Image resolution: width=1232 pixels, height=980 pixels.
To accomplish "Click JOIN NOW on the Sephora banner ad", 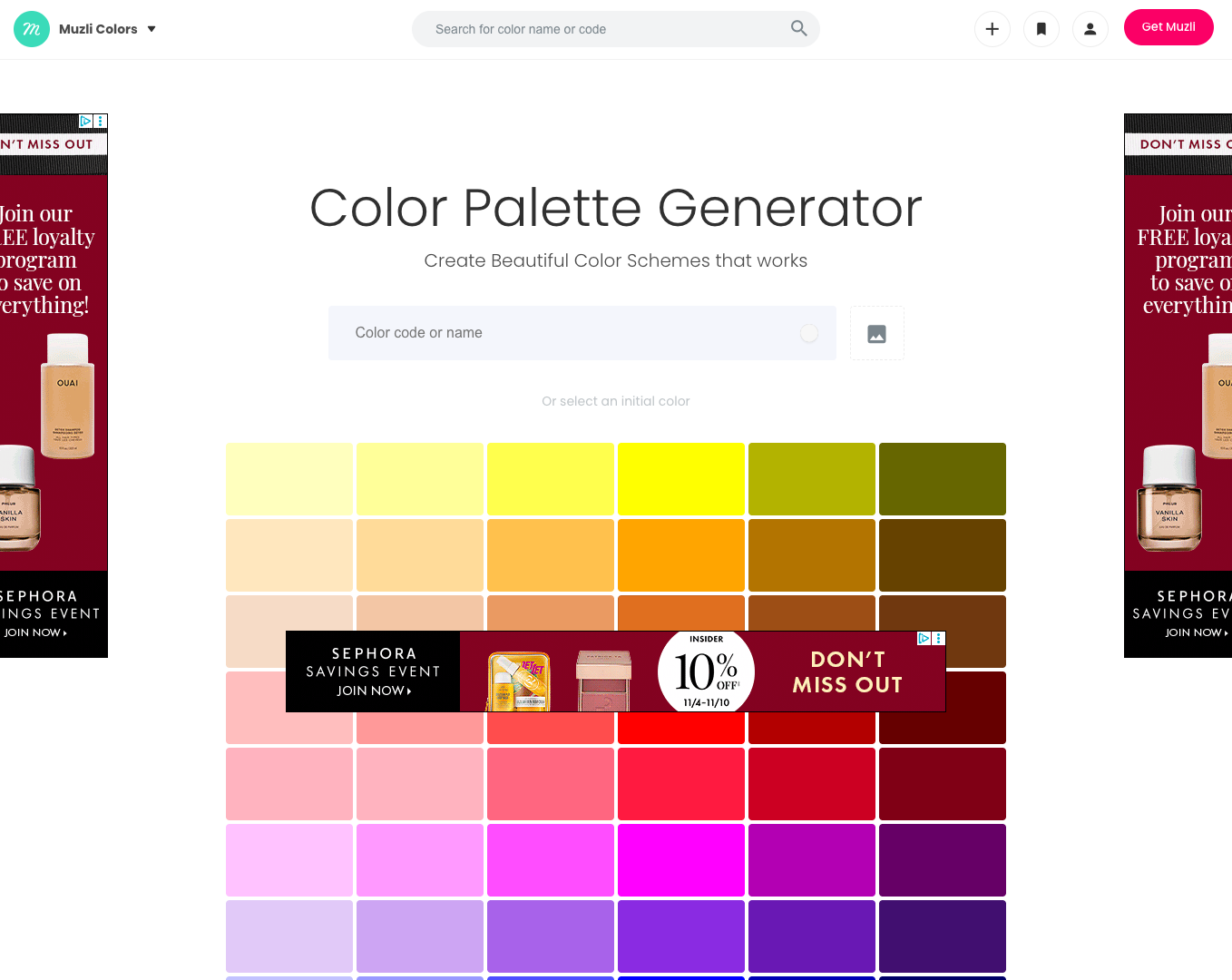I will tap(373, 691).
